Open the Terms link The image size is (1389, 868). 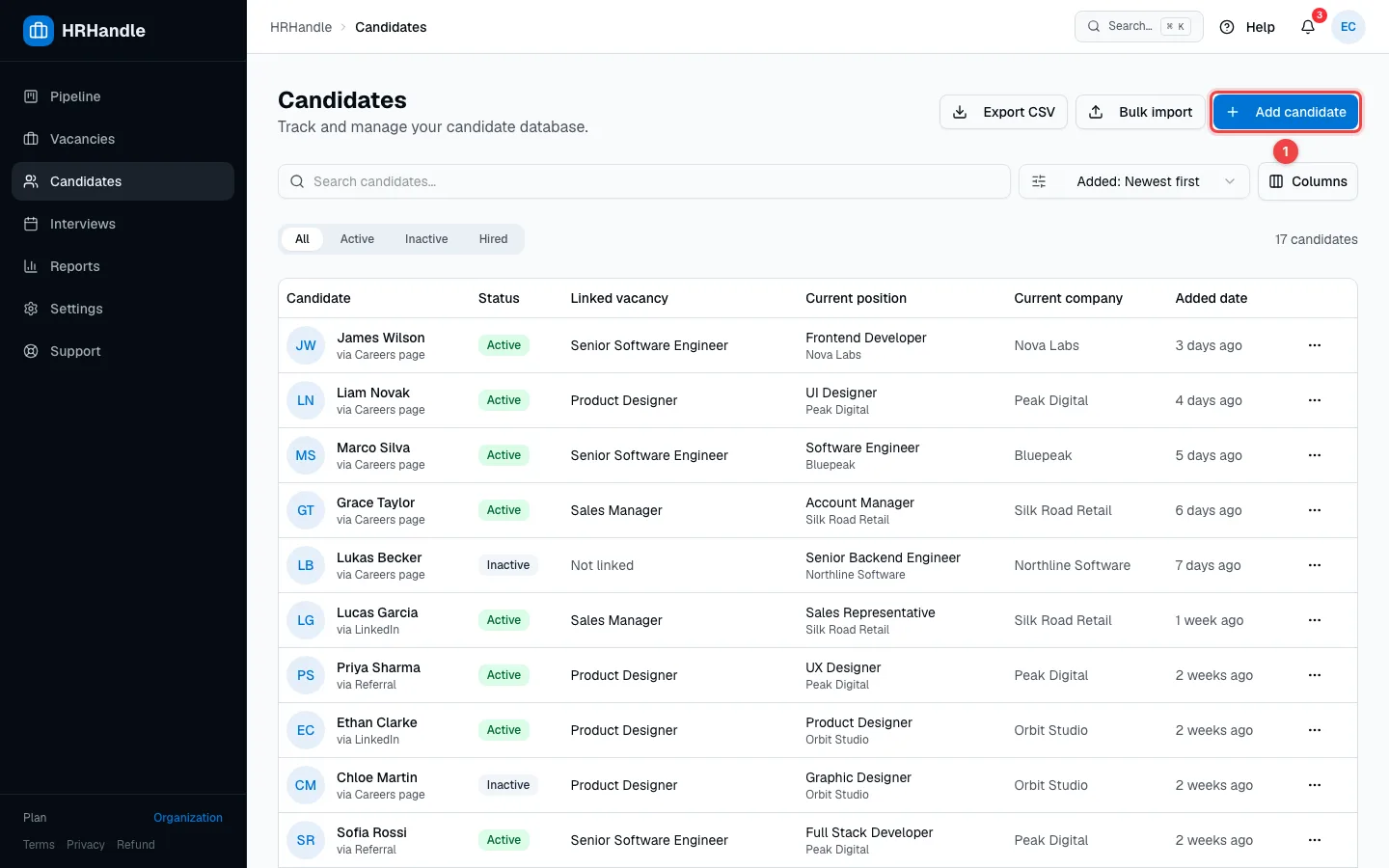[39, 845]
